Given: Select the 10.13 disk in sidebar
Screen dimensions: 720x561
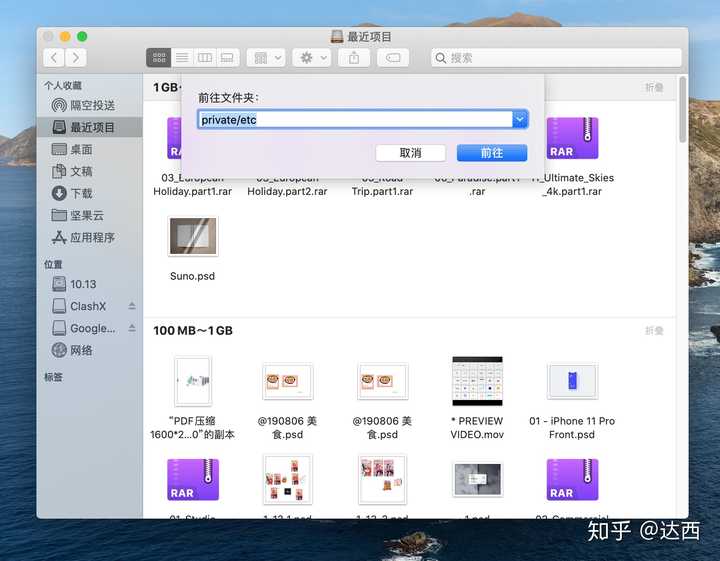Looking at the screenshot, I should pyautogui.click(x=90, y=284).
